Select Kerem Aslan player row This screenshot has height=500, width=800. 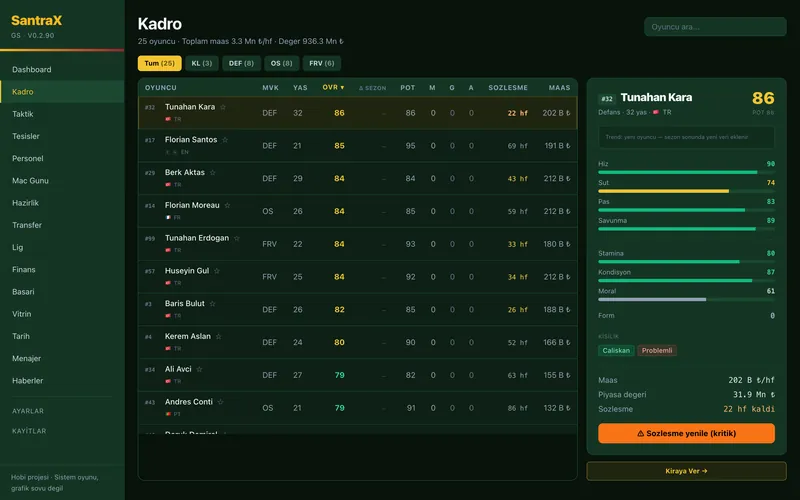[358, 342]
